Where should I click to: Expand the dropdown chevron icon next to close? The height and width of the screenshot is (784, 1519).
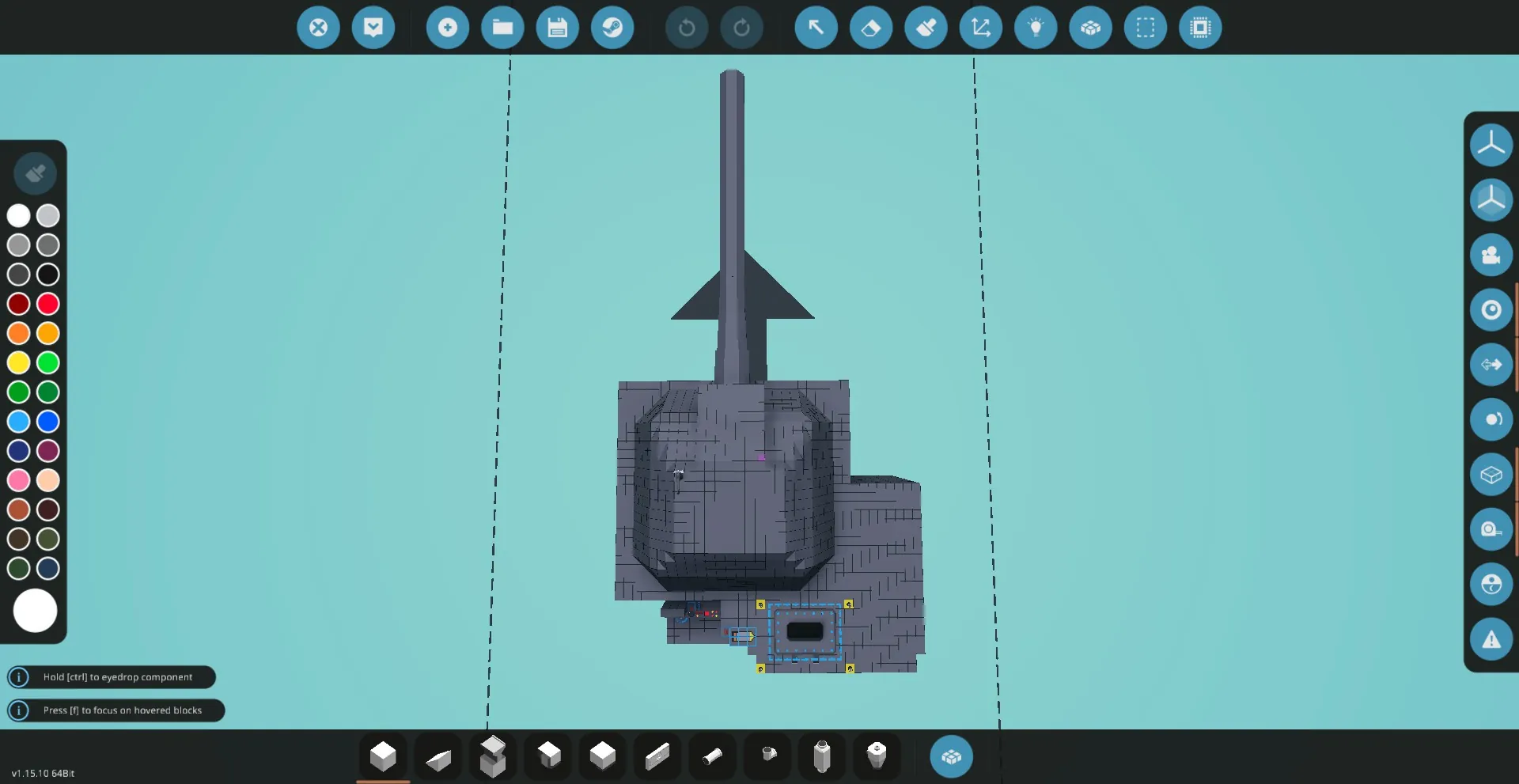click(373, 28)
